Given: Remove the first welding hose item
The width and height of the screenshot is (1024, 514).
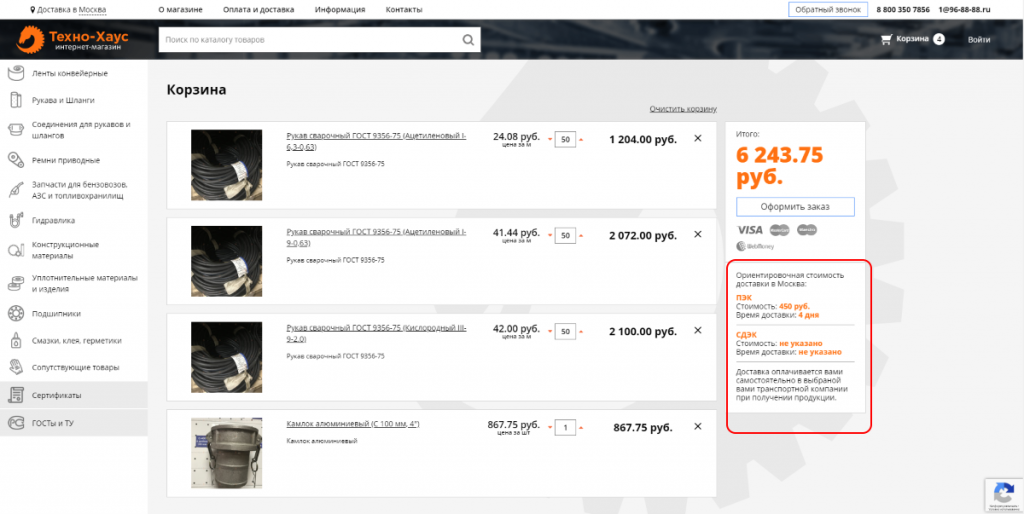Looking at the screenshot, I should point(698,139).
